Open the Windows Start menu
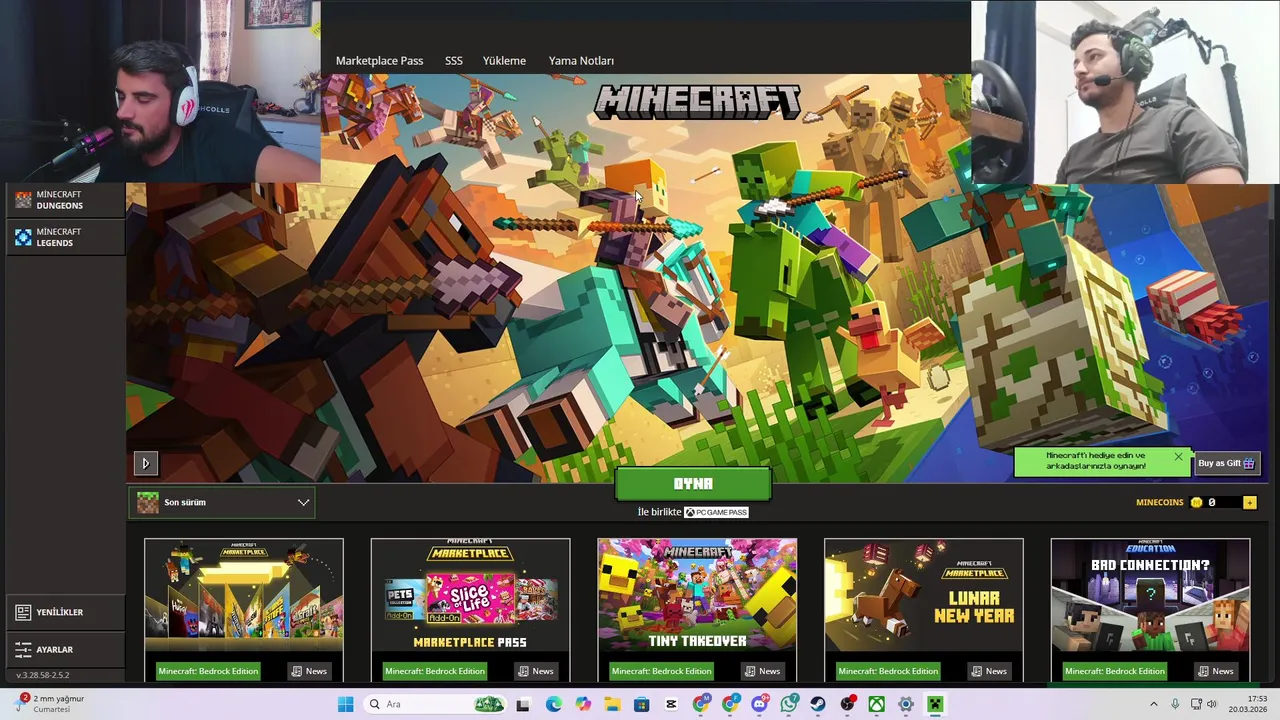Viewport: 1280px width, 720px height. pyautogui.click(x=345, y=704)
